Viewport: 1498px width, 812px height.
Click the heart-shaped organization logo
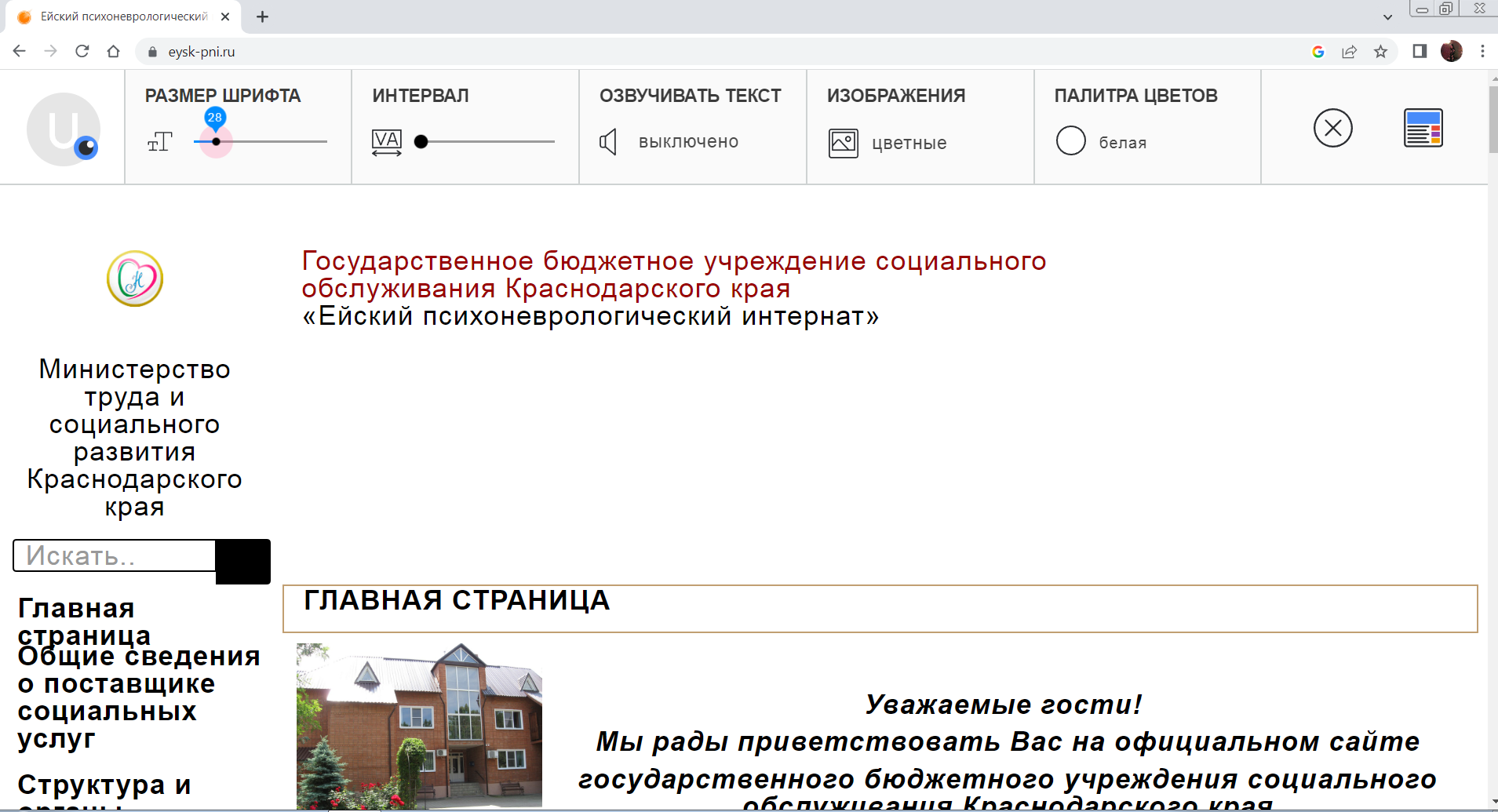[135, 279]
